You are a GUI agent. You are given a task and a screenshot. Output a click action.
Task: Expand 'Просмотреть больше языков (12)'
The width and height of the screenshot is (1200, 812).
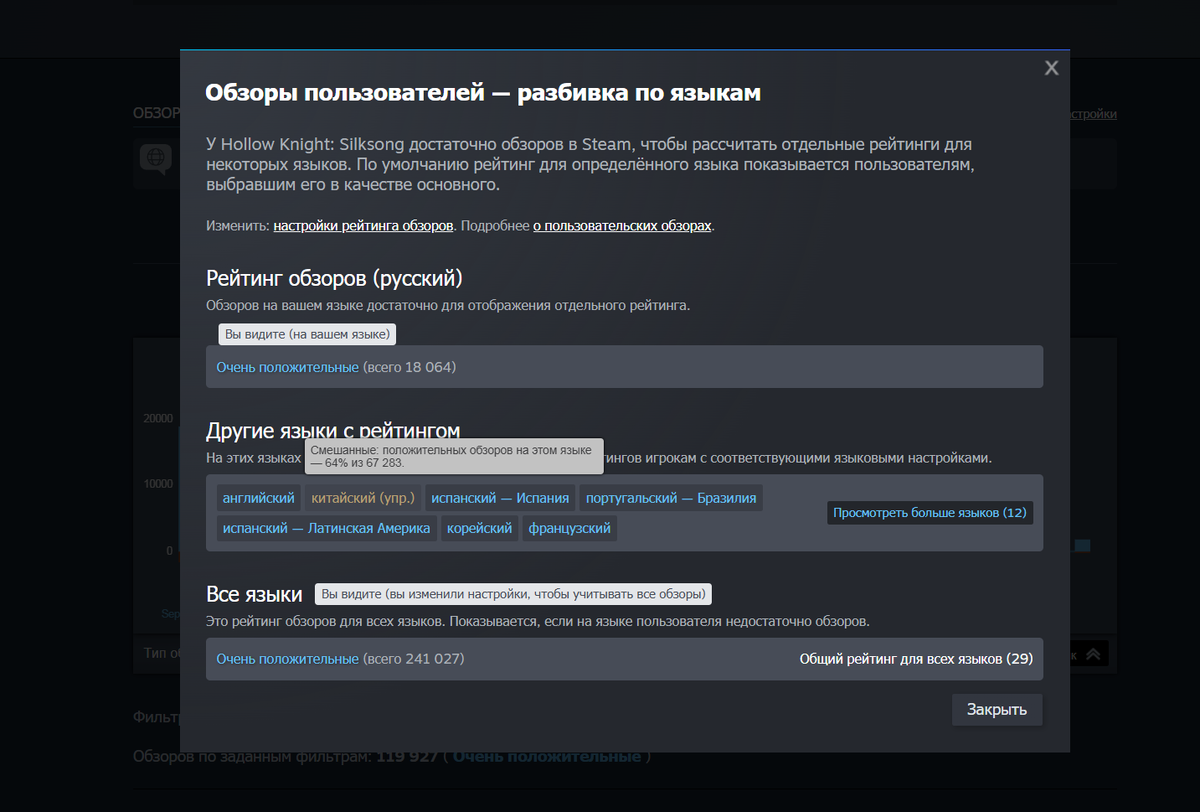pyautogui.click(x=930, y=513)
